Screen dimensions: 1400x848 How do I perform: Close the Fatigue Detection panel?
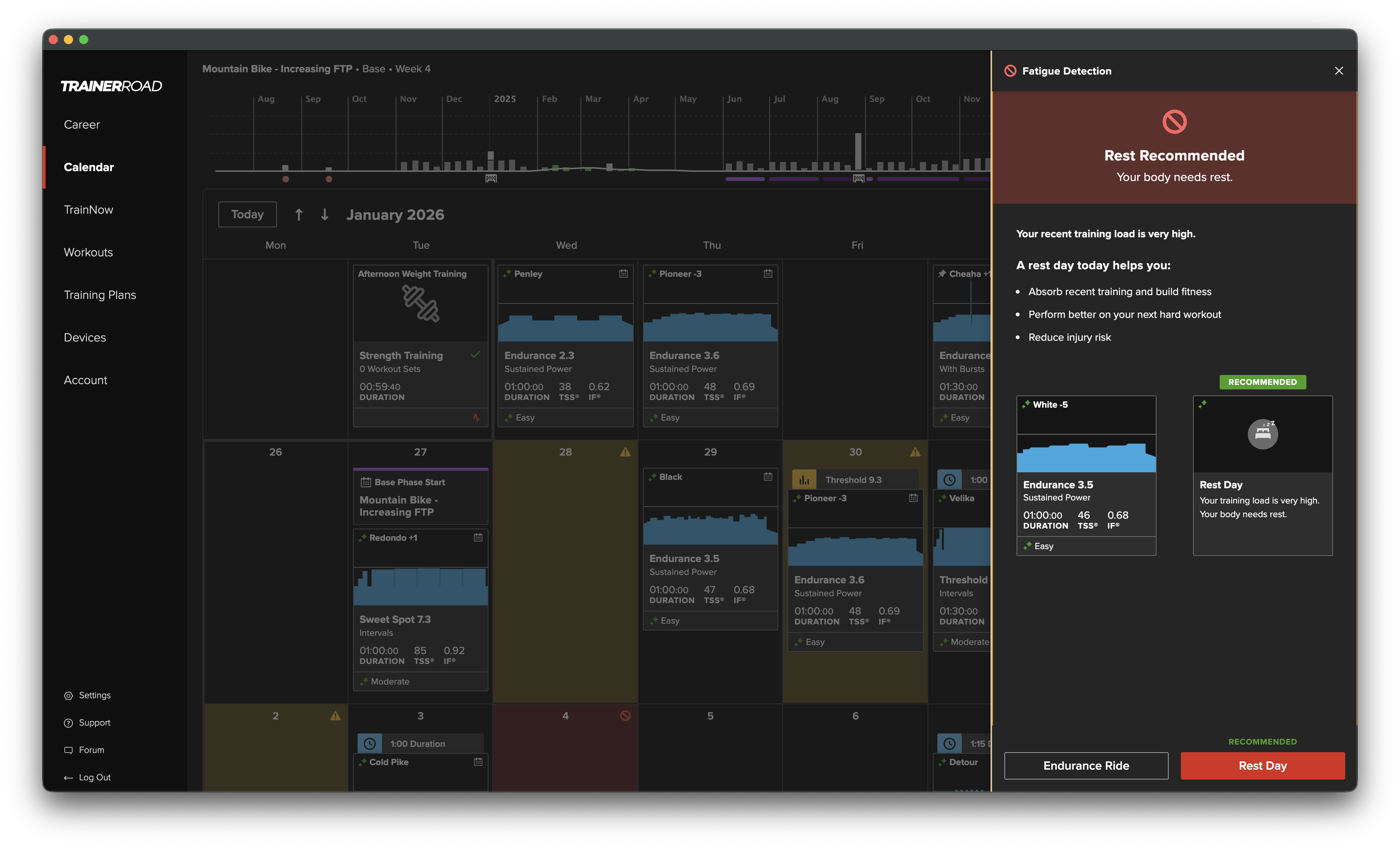pyautogui.click(x=1339, y=71)
